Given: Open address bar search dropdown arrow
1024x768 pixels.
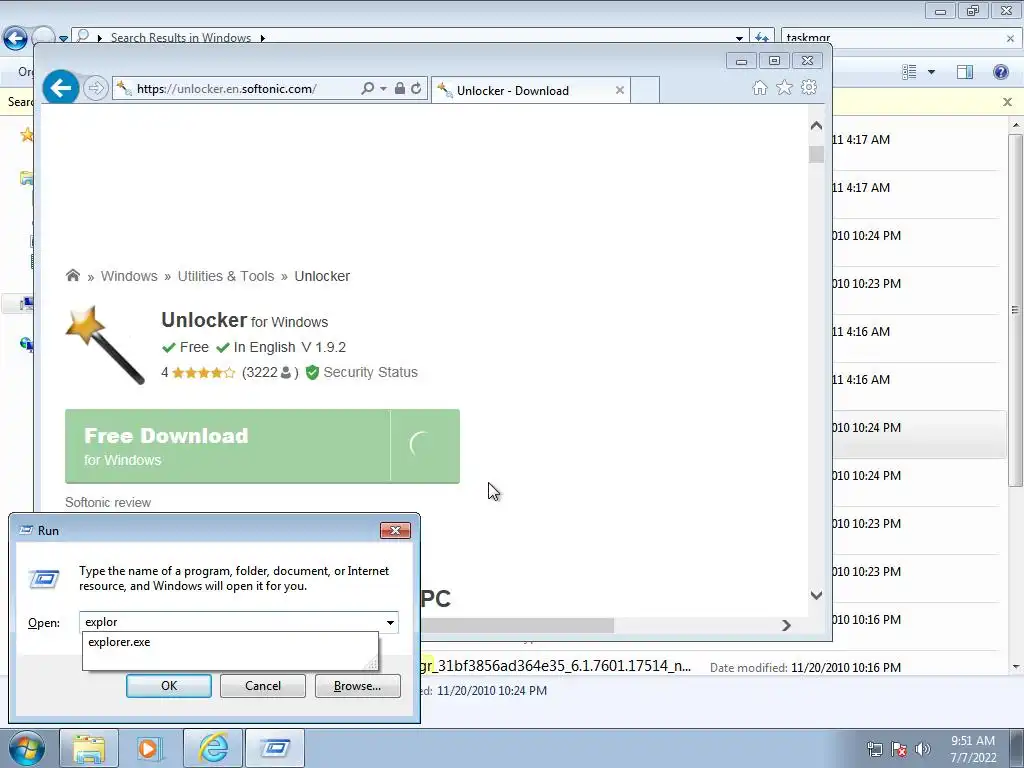Looking at the screenshot, I should (383, 89).
